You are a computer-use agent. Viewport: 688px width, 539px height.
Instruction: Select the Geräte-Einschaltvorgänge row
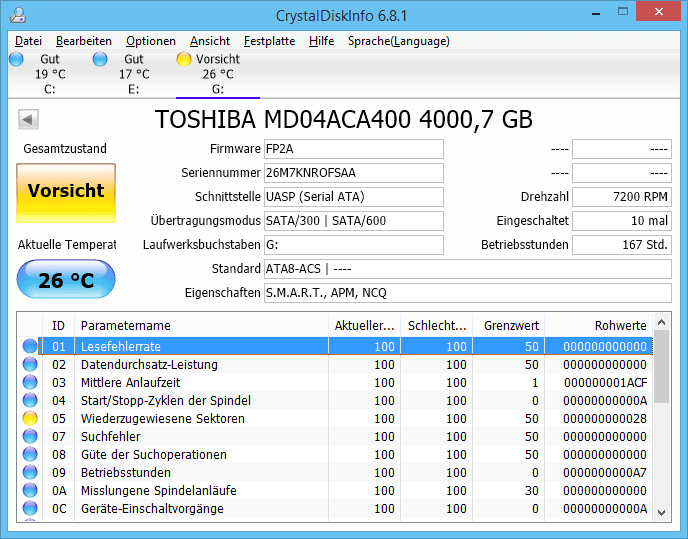click(x=337, y=508)
